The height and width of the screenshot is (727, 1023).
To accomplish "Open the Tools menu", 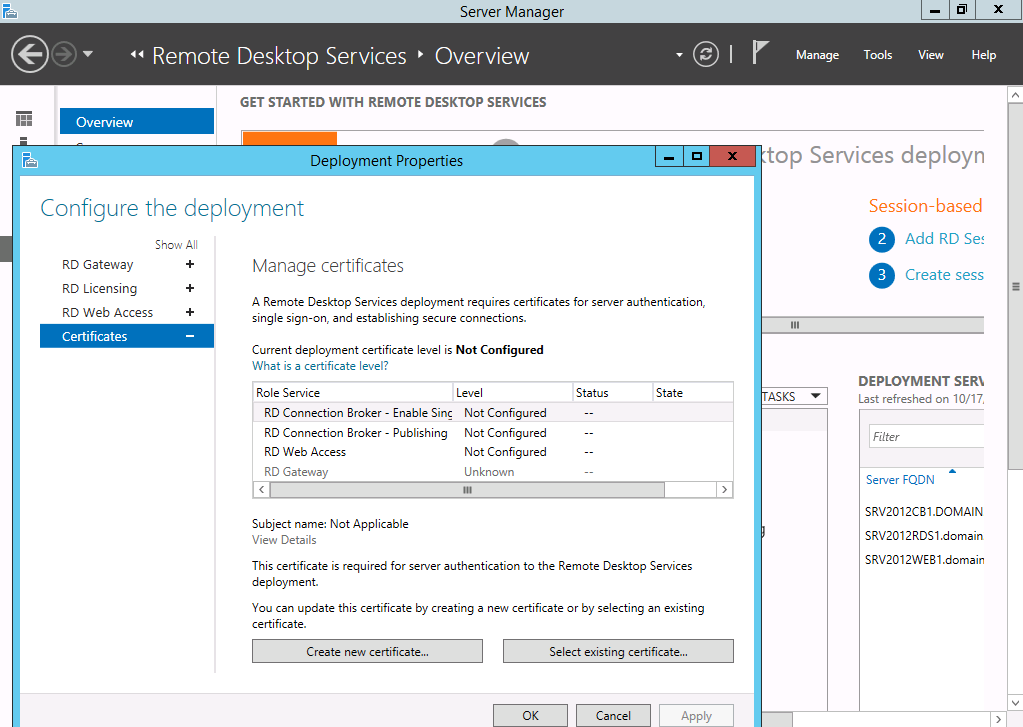I will [x=878, y=55].
